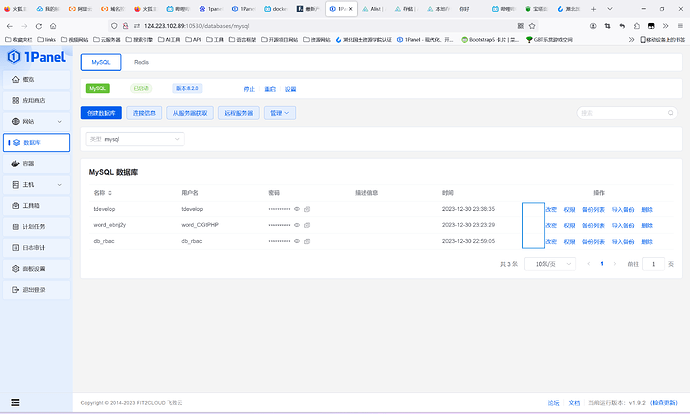The image size is (690, 414).
Task: List all browser tabs chevron
Action: coord(609,9)
